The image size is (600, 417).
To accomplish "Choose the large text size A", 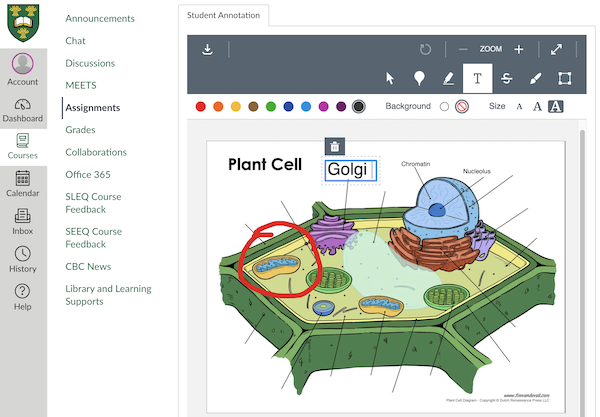I will [x=556, y=106].
